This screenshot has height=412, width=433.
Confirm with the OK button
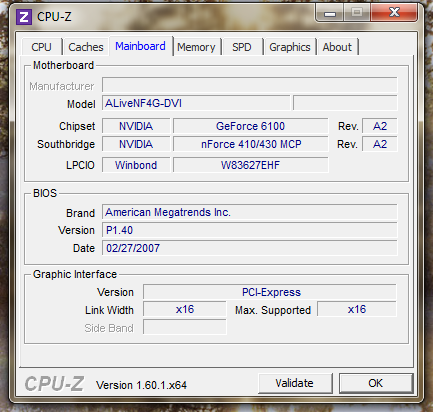pyautogui.click(x=376, y=383)
